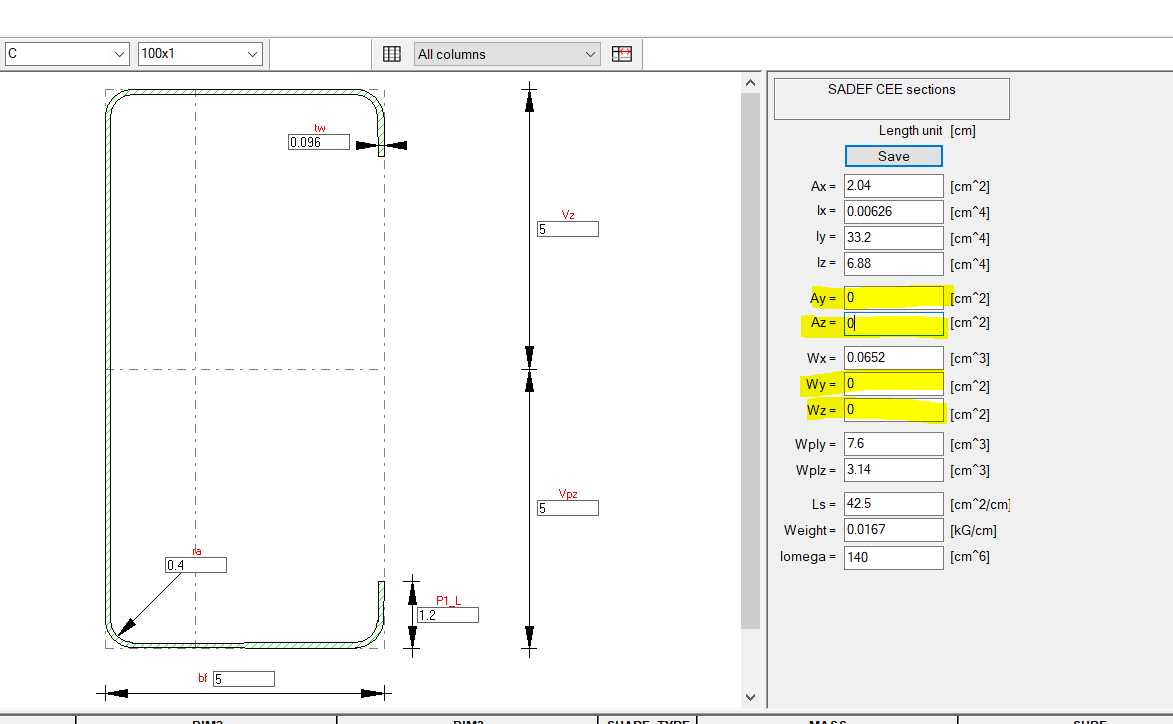Select the Wply input box
Viewport: 1173px width, 724px height.
click(x=893, y=444)
